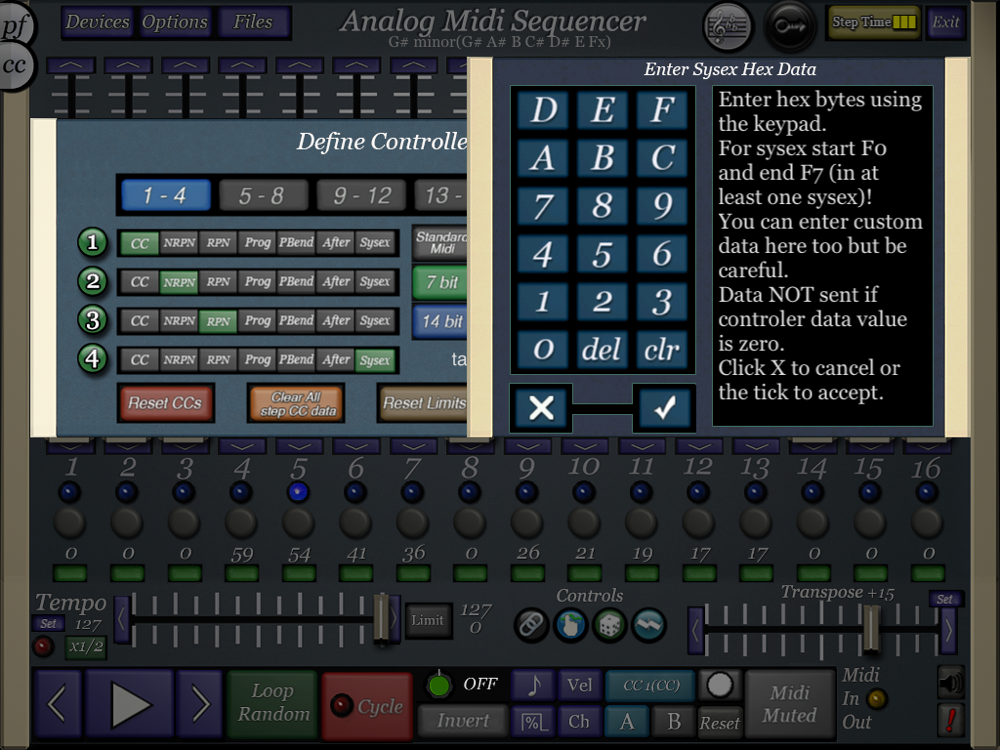Screen dimensions: 1000x750
Task: Click the pointing hand control icon
Action: (570, 625)
